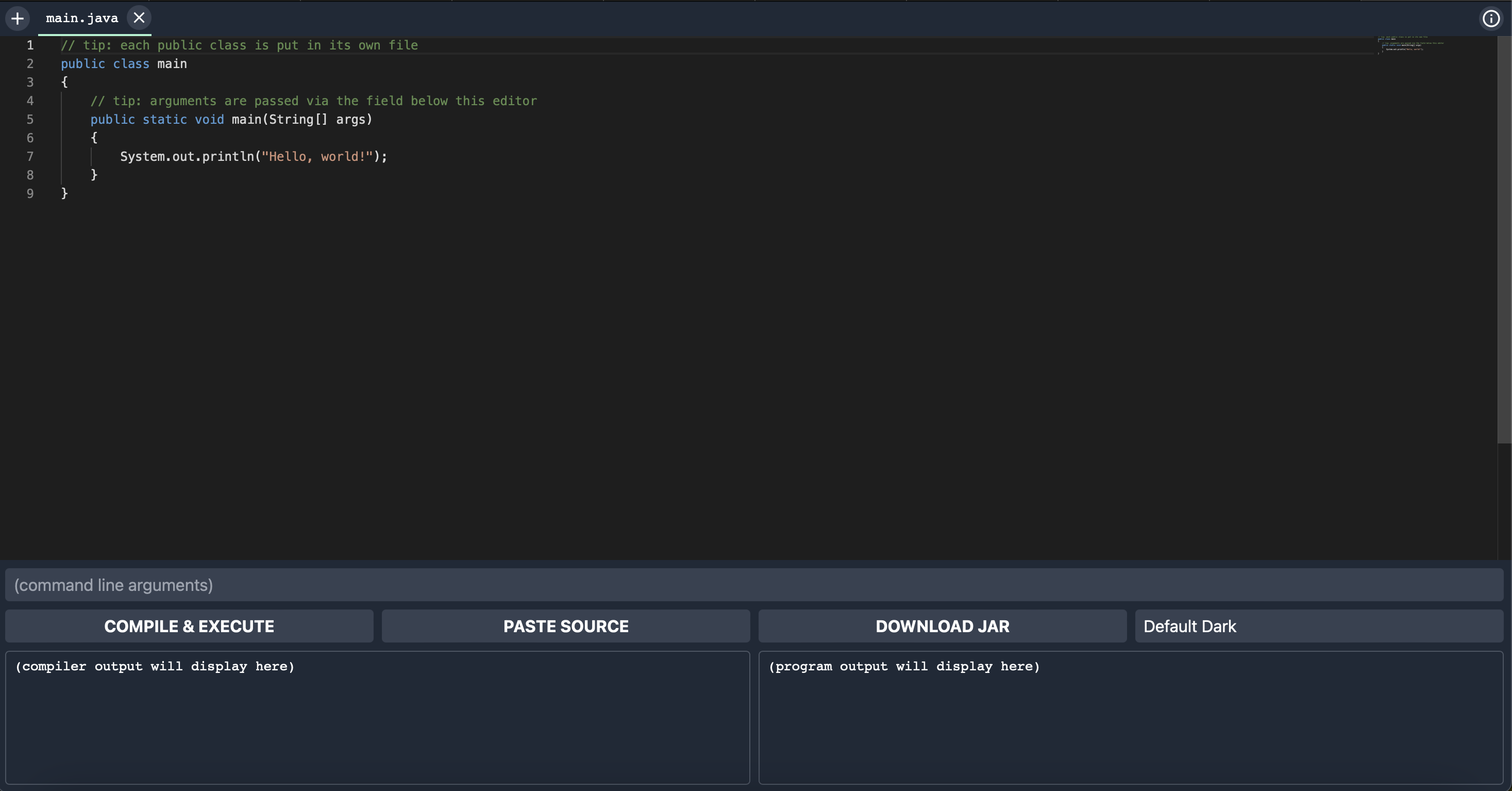Click the program output panel
The image size is (1512, 791).
(1131, 717)
